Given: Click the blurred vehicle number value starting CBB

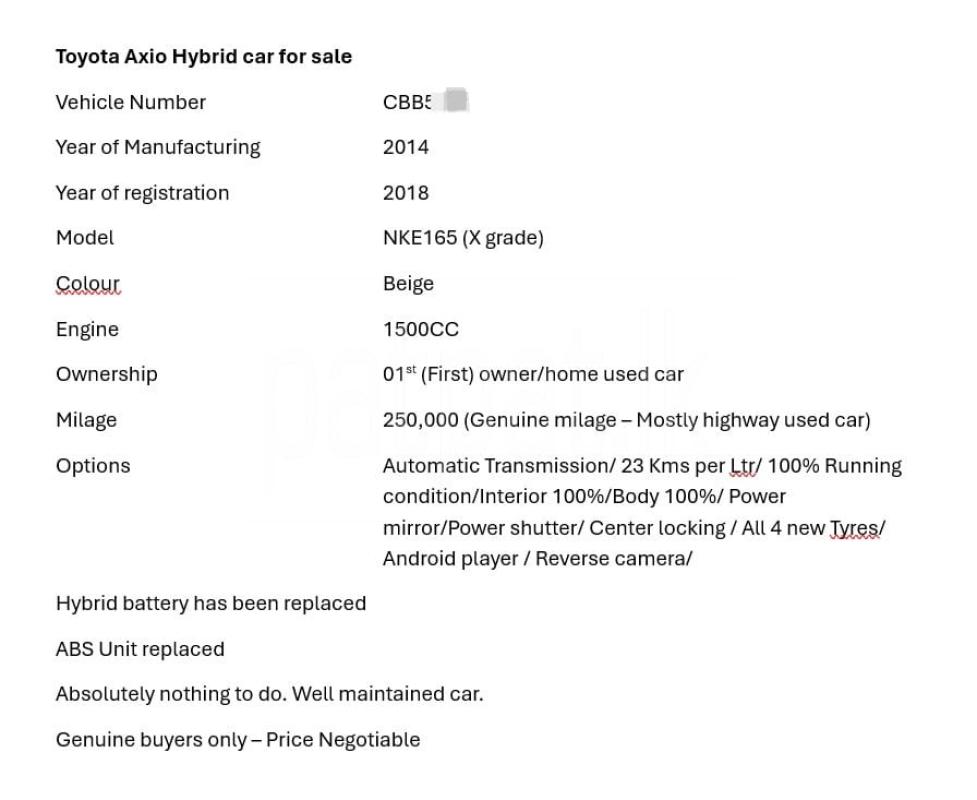Looking at the screenshot, I should [x=425, y=102].
